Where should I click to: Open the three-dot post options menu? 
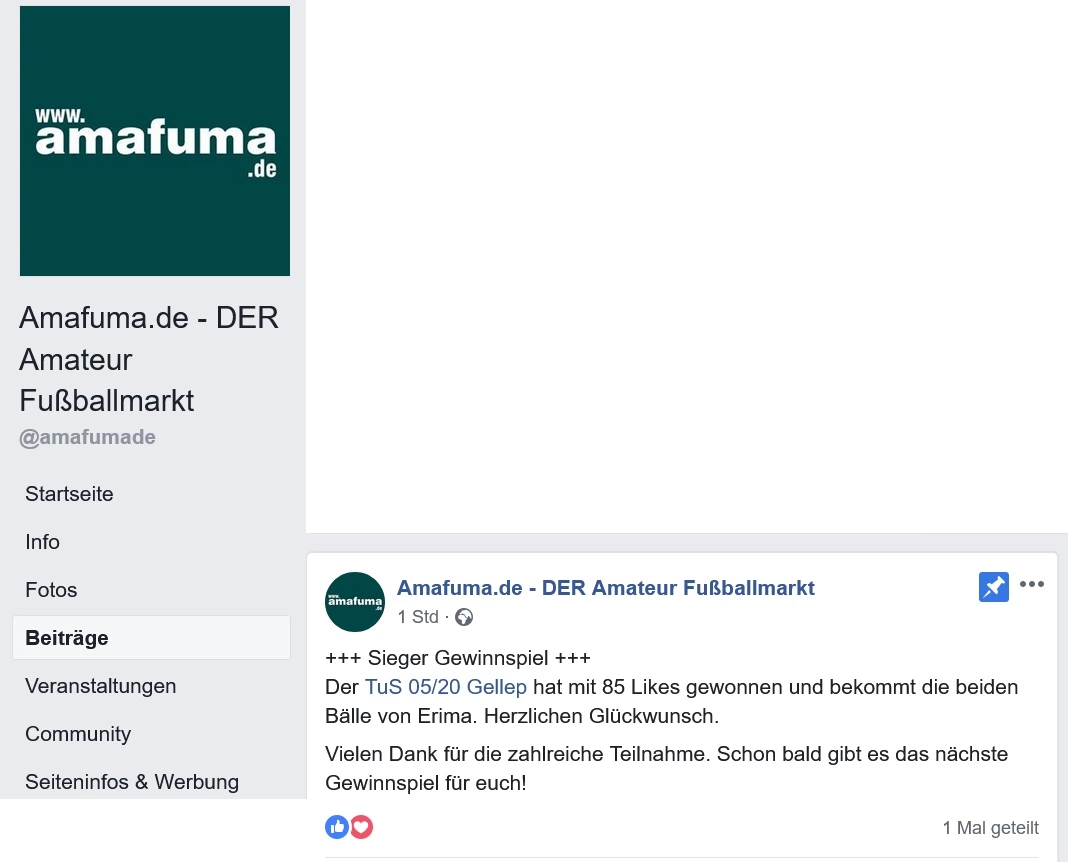[x=1031, y=585]
